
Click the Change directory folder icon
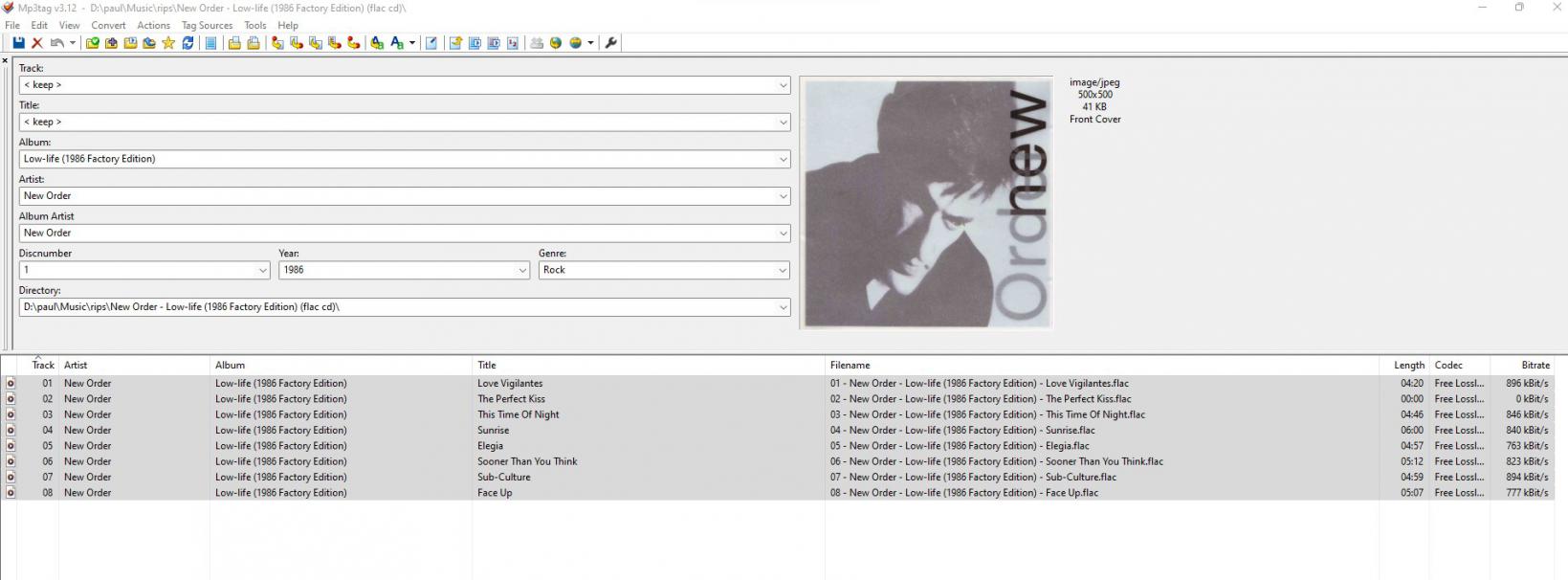pos(93,43)
